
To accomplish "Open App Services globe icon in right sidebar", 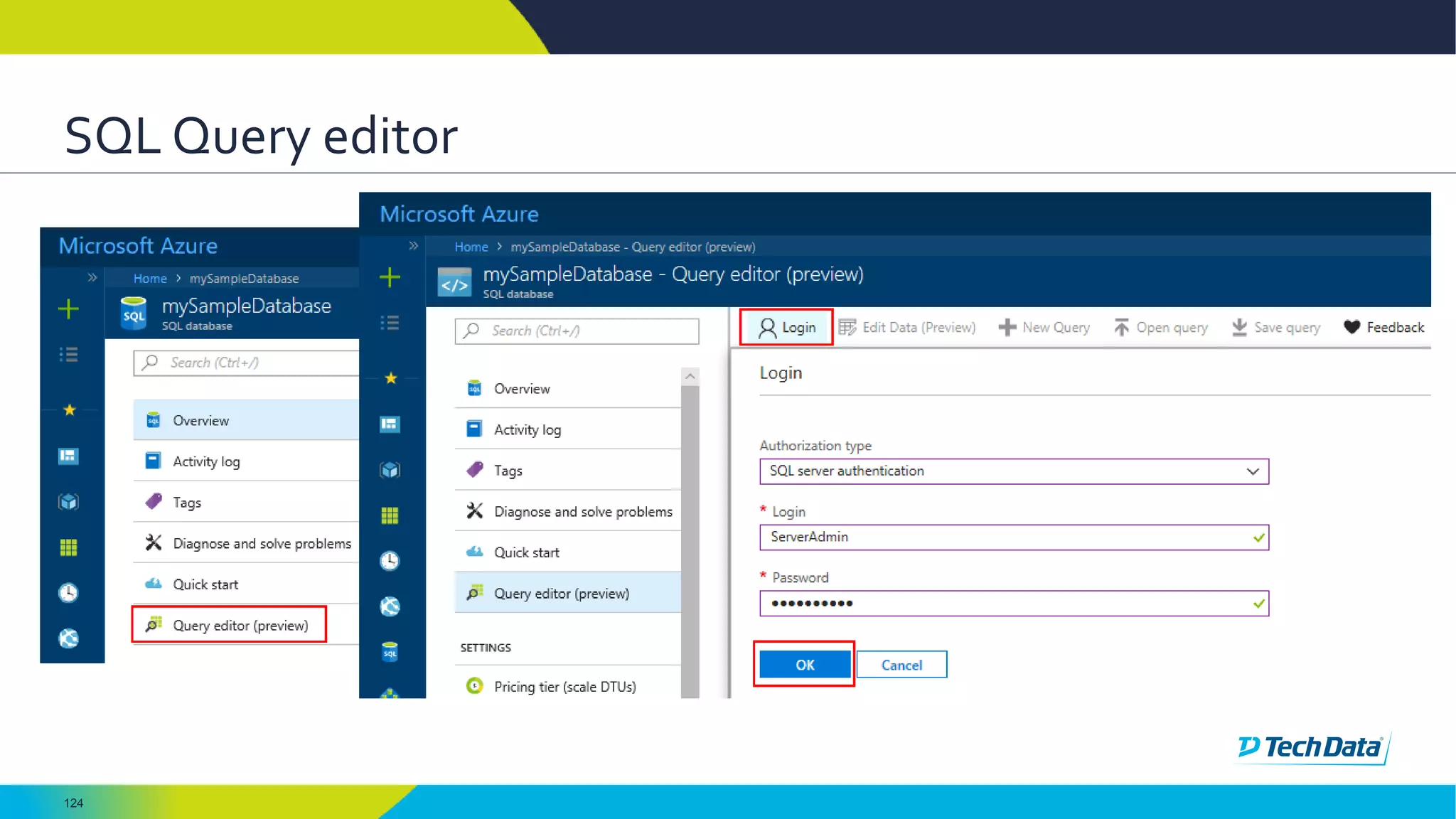I will tap(390, 606).
